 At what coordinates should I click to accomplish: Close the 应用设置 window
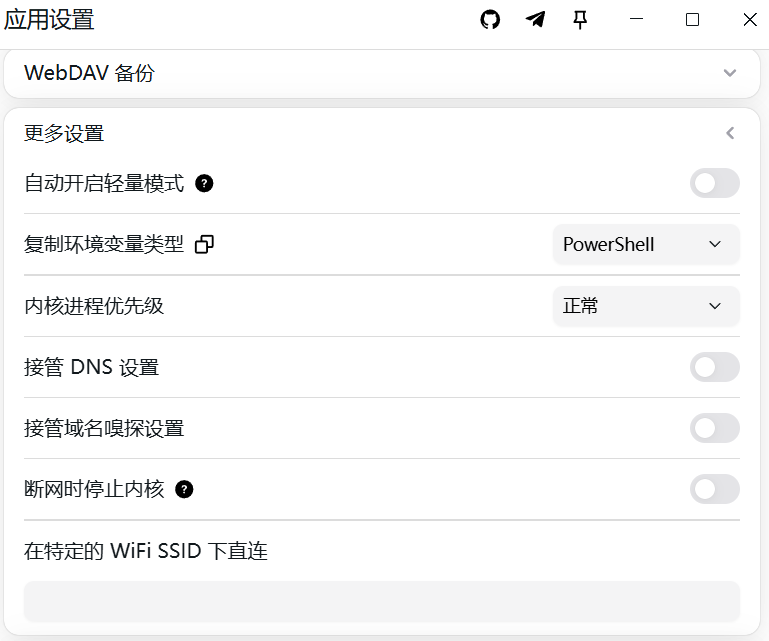[x=750, y=20]
